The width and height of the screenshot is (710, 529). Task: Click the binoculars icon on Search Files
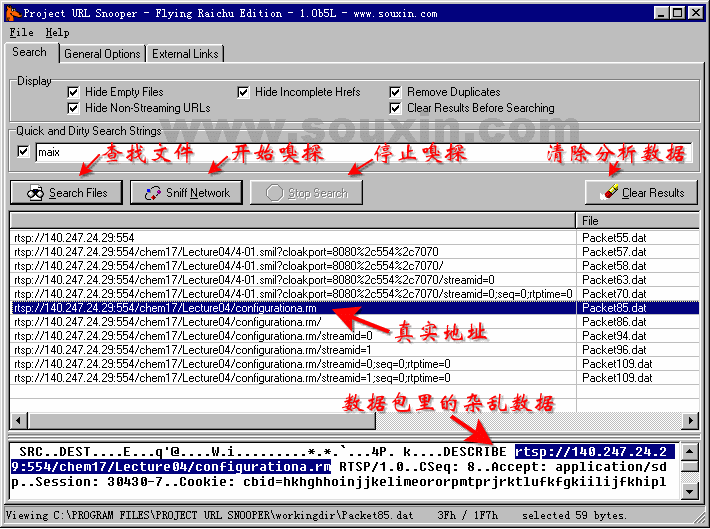[35, 193]
